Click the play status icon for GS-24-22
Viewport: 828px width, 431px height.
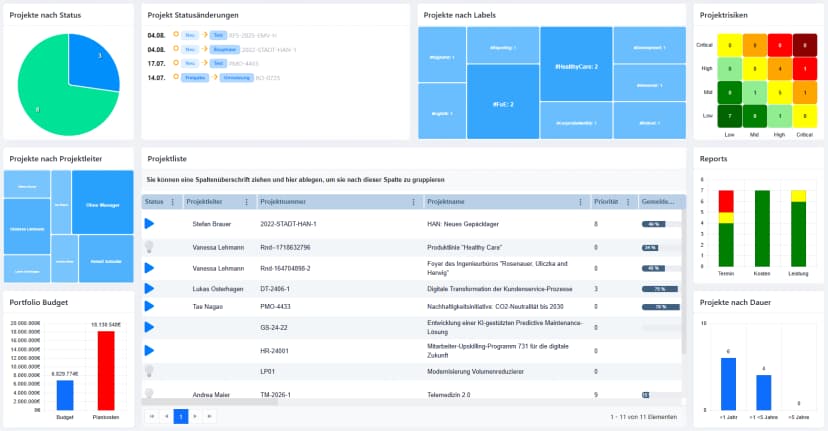[x=149, y=327]
